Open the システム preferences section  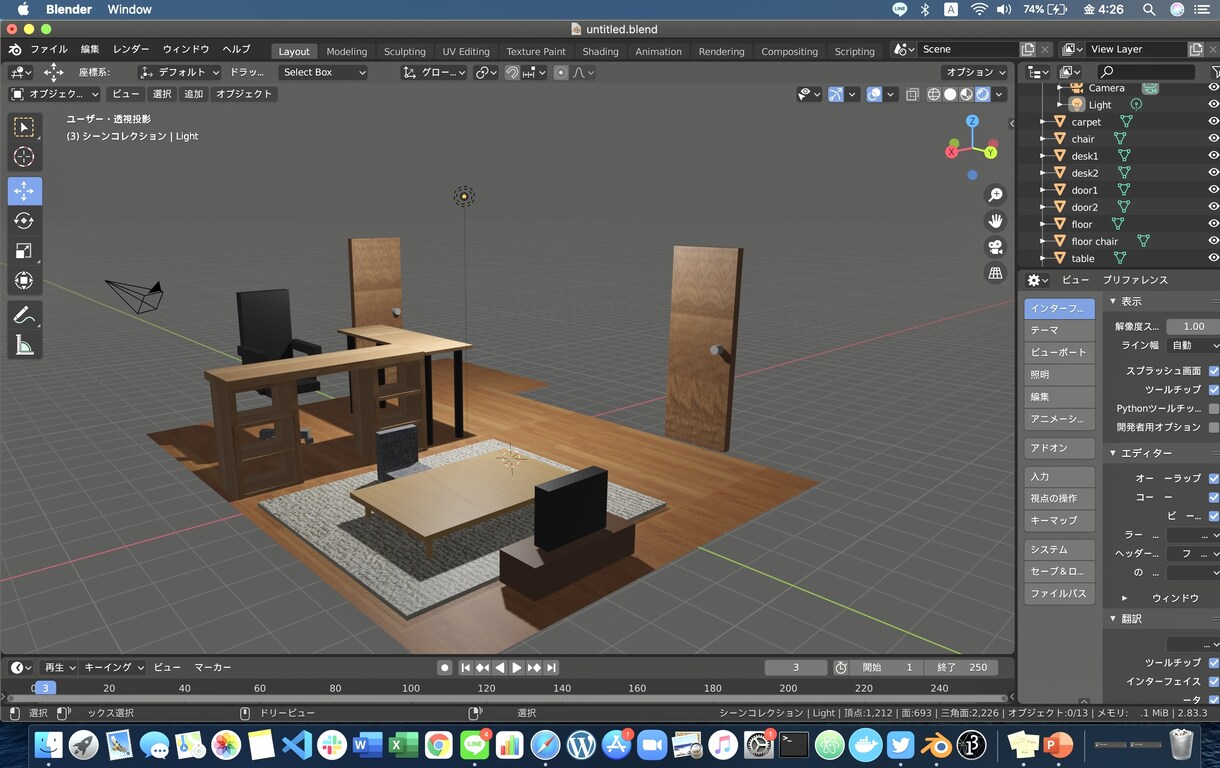click(1059, 550)
